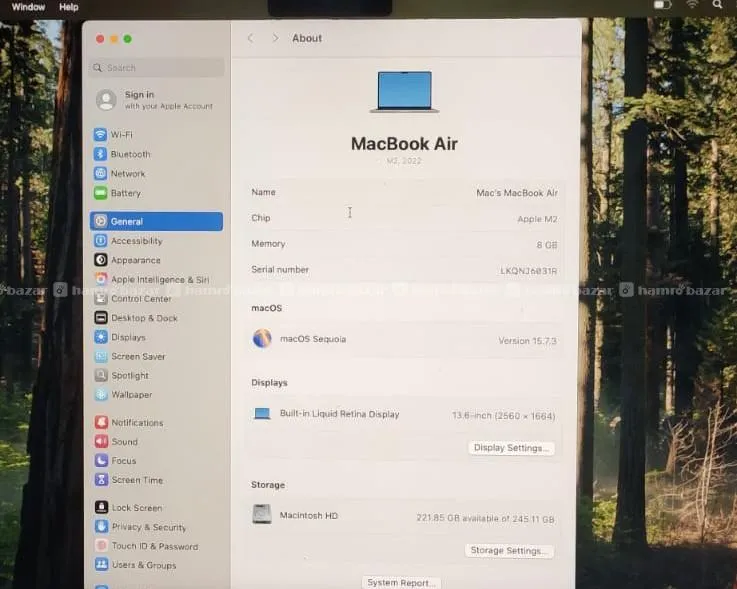This screenshot has width=737, height=589.
Task: Go forward with the right chevron
Action: point(275,38)
